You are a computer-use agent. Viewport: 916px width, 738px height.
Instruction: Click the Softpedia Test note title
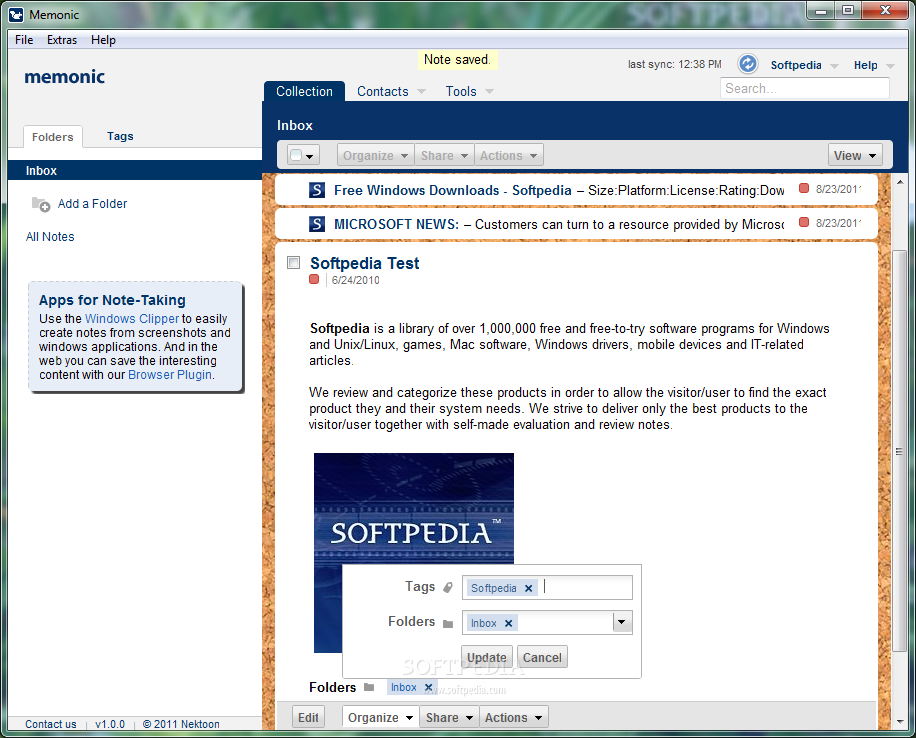point(365,264)
